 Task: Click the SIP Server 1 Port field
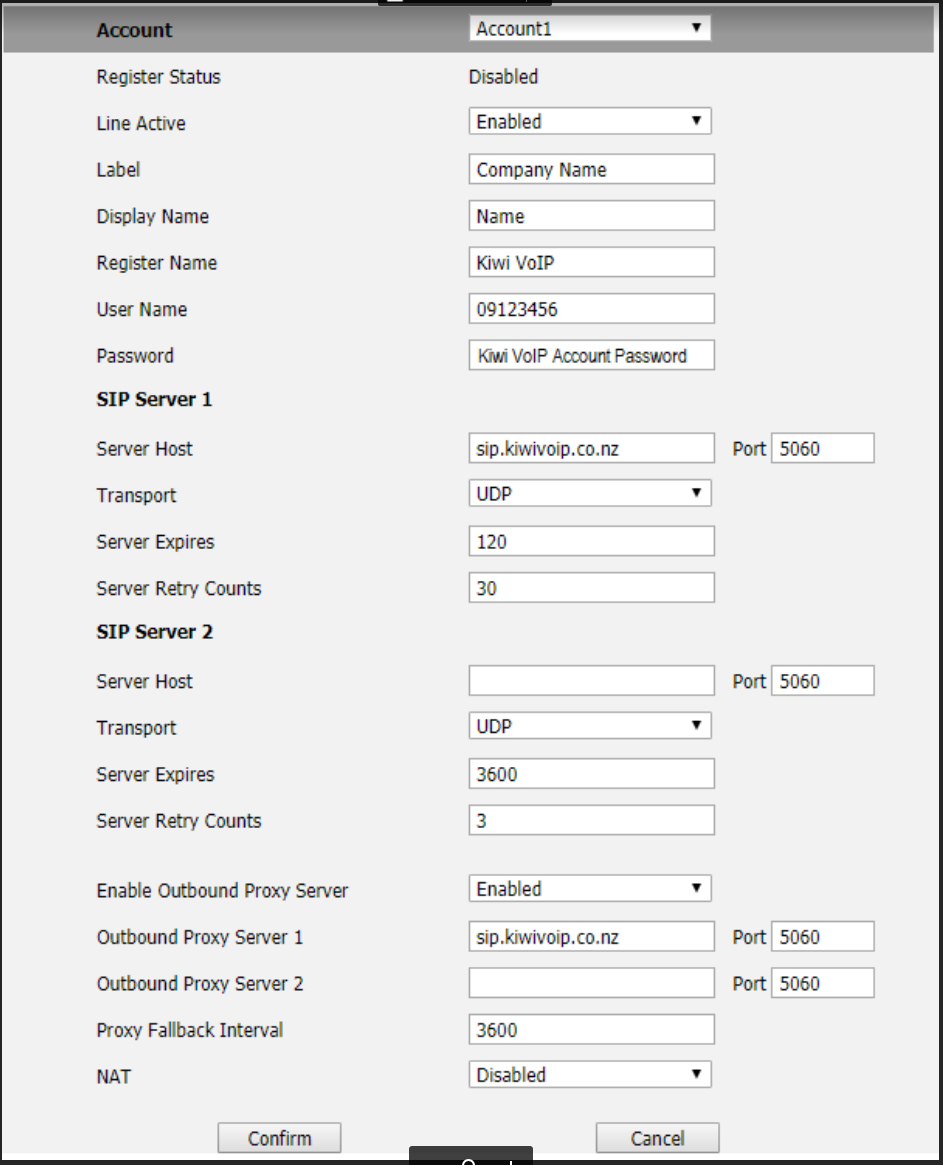coord(823,448)
